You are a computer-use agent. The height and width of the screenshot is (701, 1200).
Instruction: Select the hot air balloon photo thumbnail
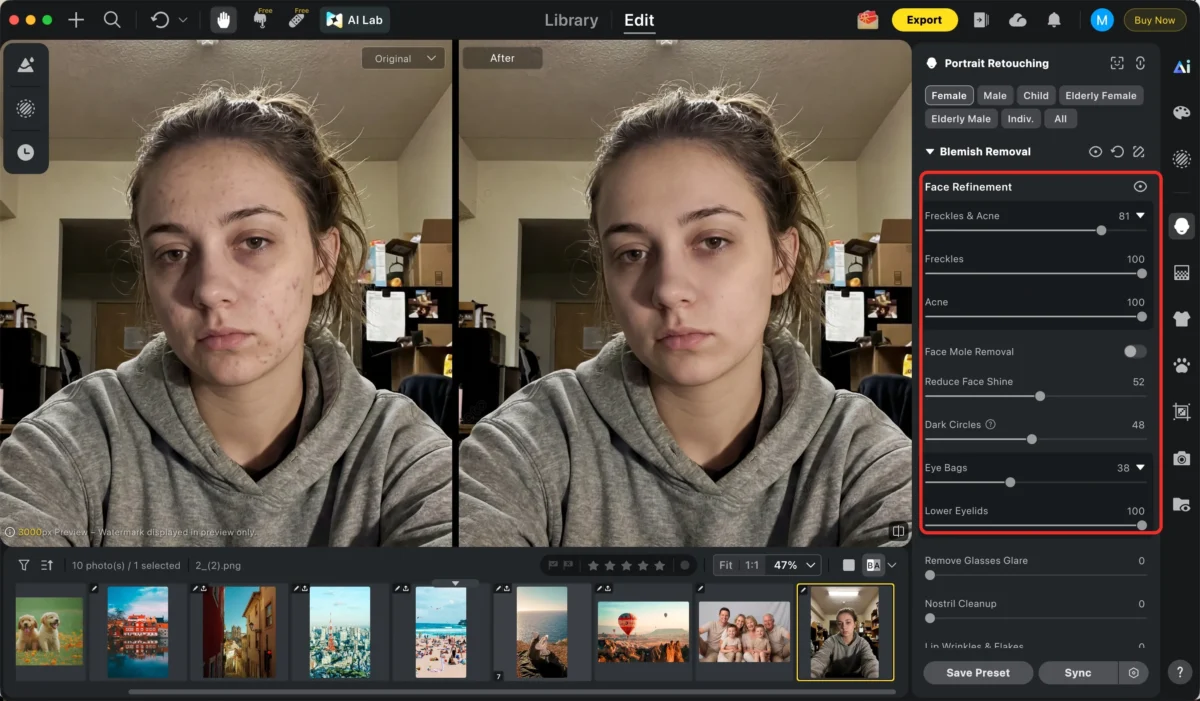(643, 632)
